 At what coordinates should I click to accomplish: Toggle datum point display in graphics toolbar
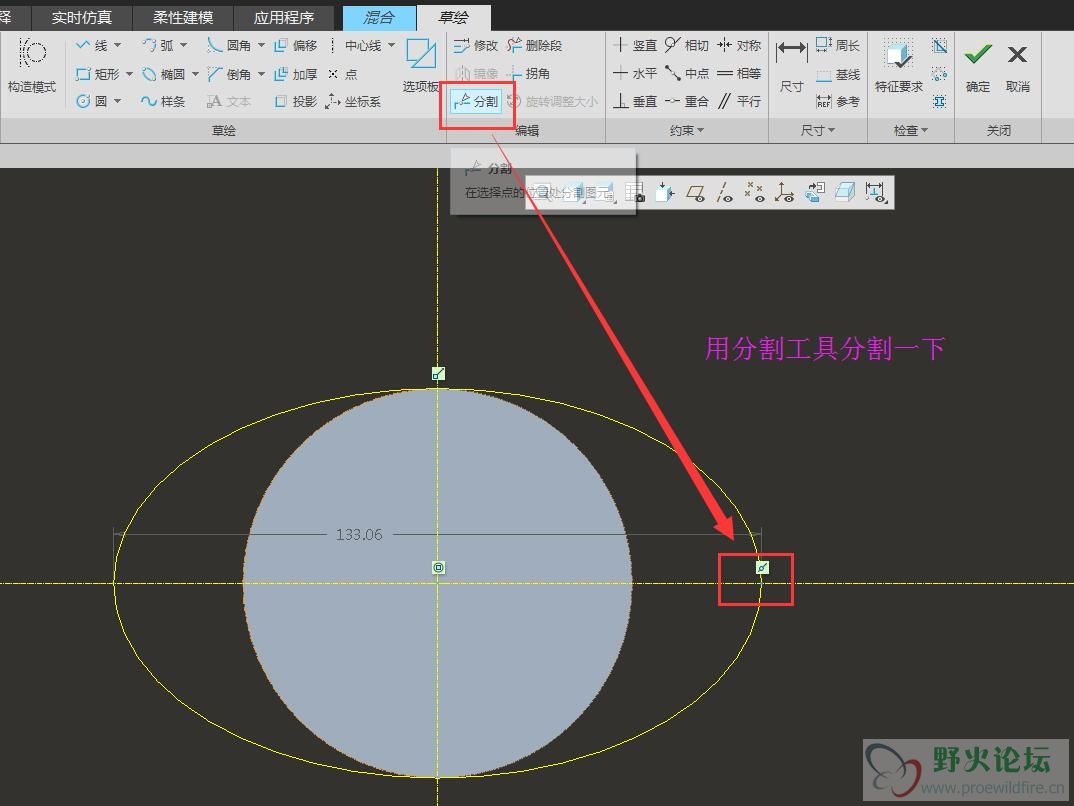coord(754,193)
